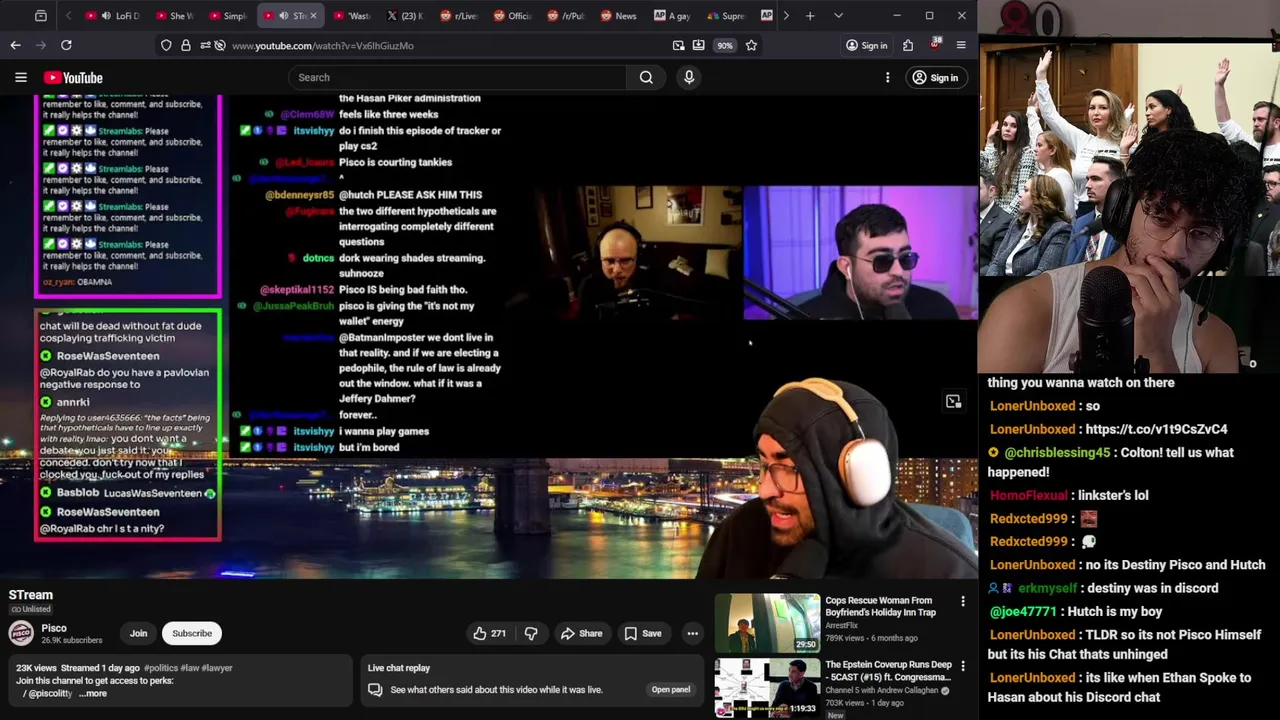The image size is (1280, 720).
Task: Click the t.co link in LonerUnboxed's chat message
Action: tap(1156, 429)
